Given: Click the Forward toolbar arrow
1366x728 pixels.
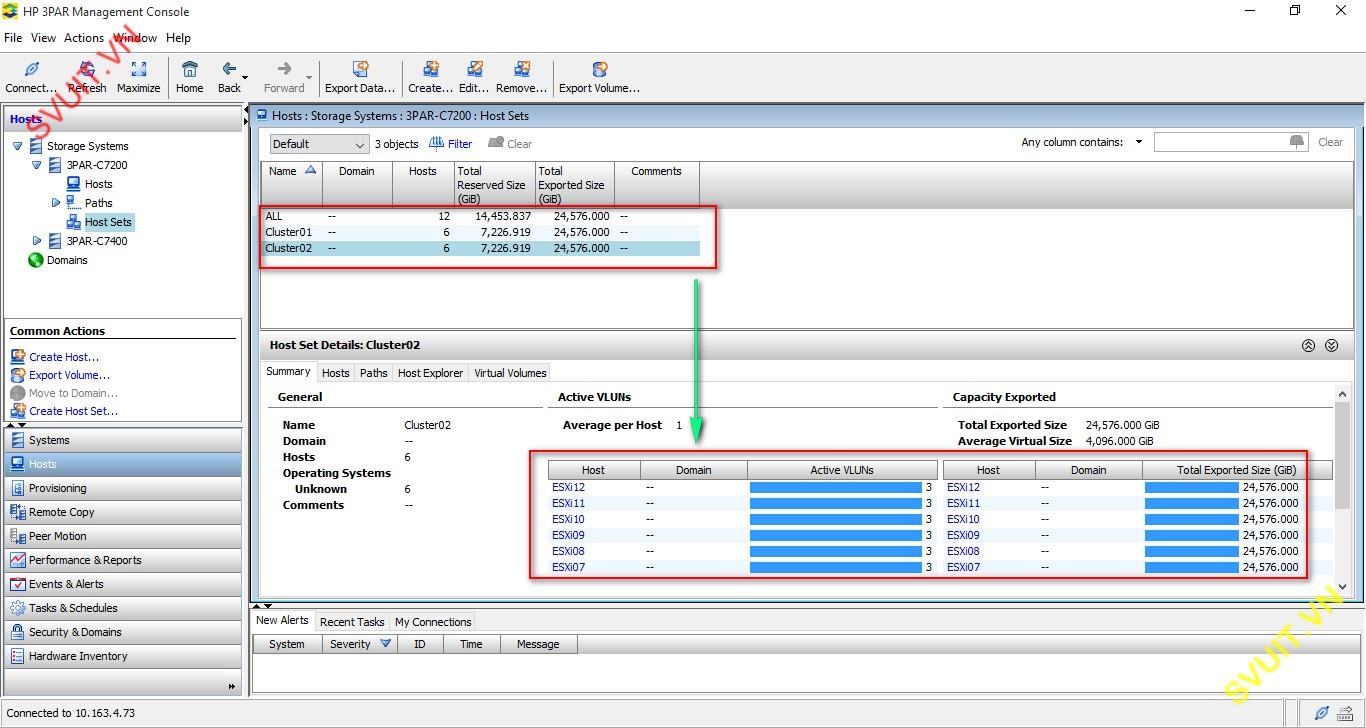Looking at the screenshot, I should [x=284, y=69].
